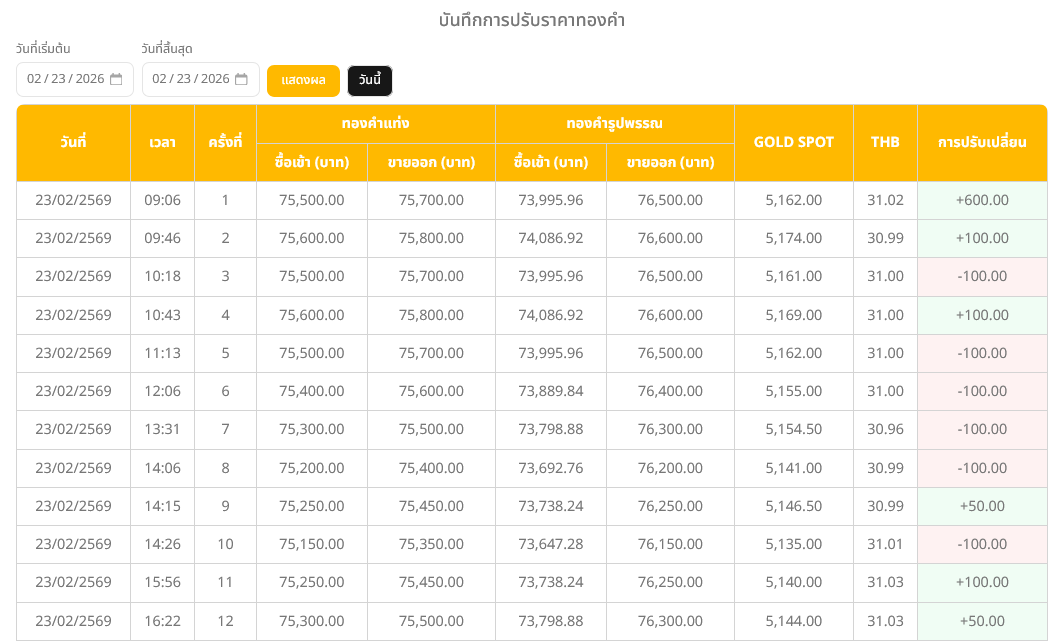This screenshot has width=1062, height=642.
Task: Click the ครั้งที่ column header
Action: pyautogui.click(x=225, y=143)
